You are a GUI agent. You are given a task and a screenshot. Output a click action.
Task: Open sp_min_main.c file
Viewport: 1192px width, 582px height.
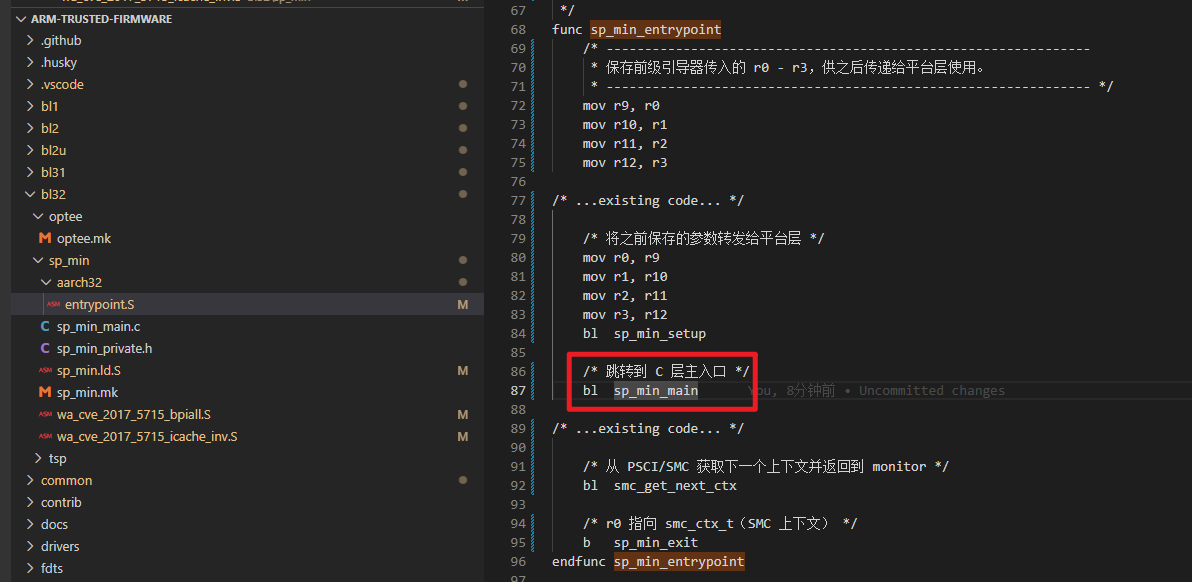[x=99, y=327]
